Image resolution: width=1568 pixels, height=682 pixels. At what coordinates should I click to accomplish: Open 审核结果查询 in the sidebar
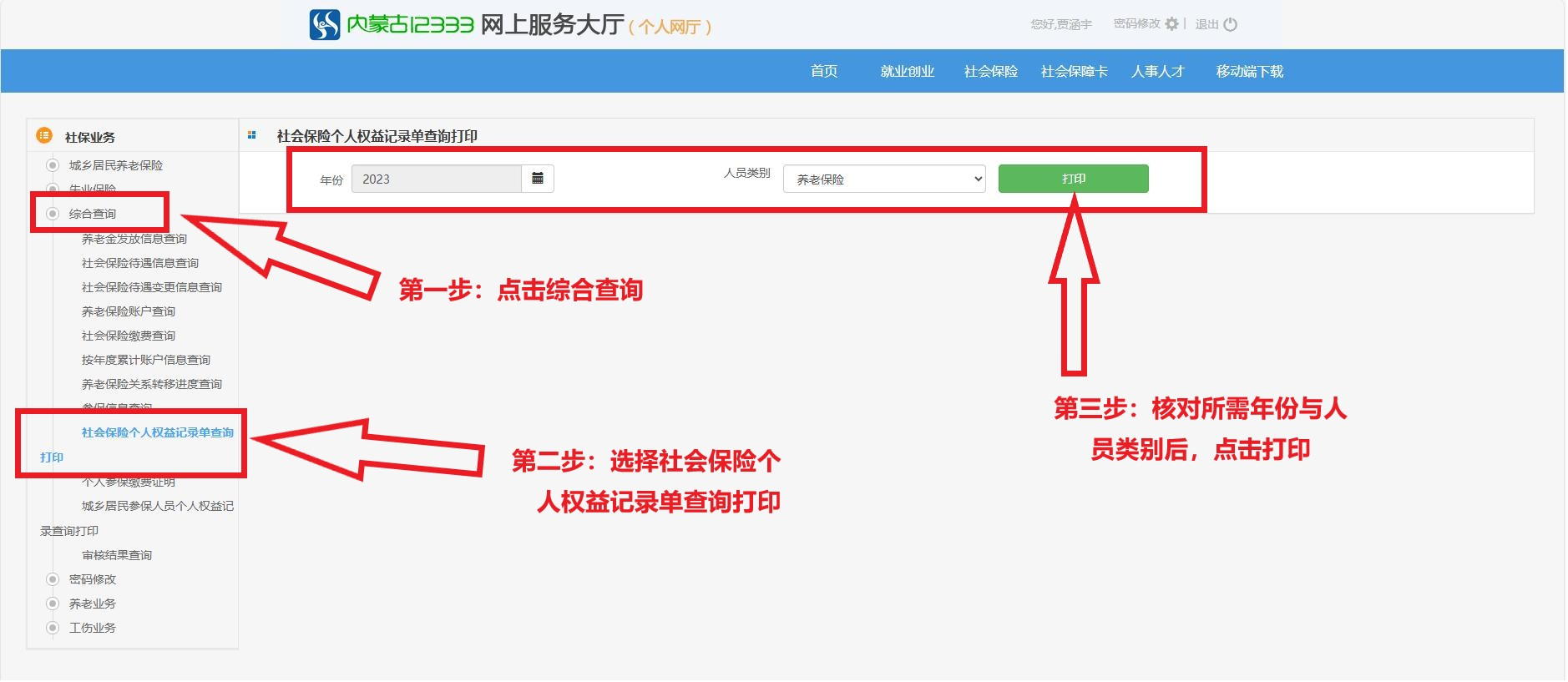pyautogui.click(x=117, y=555)
